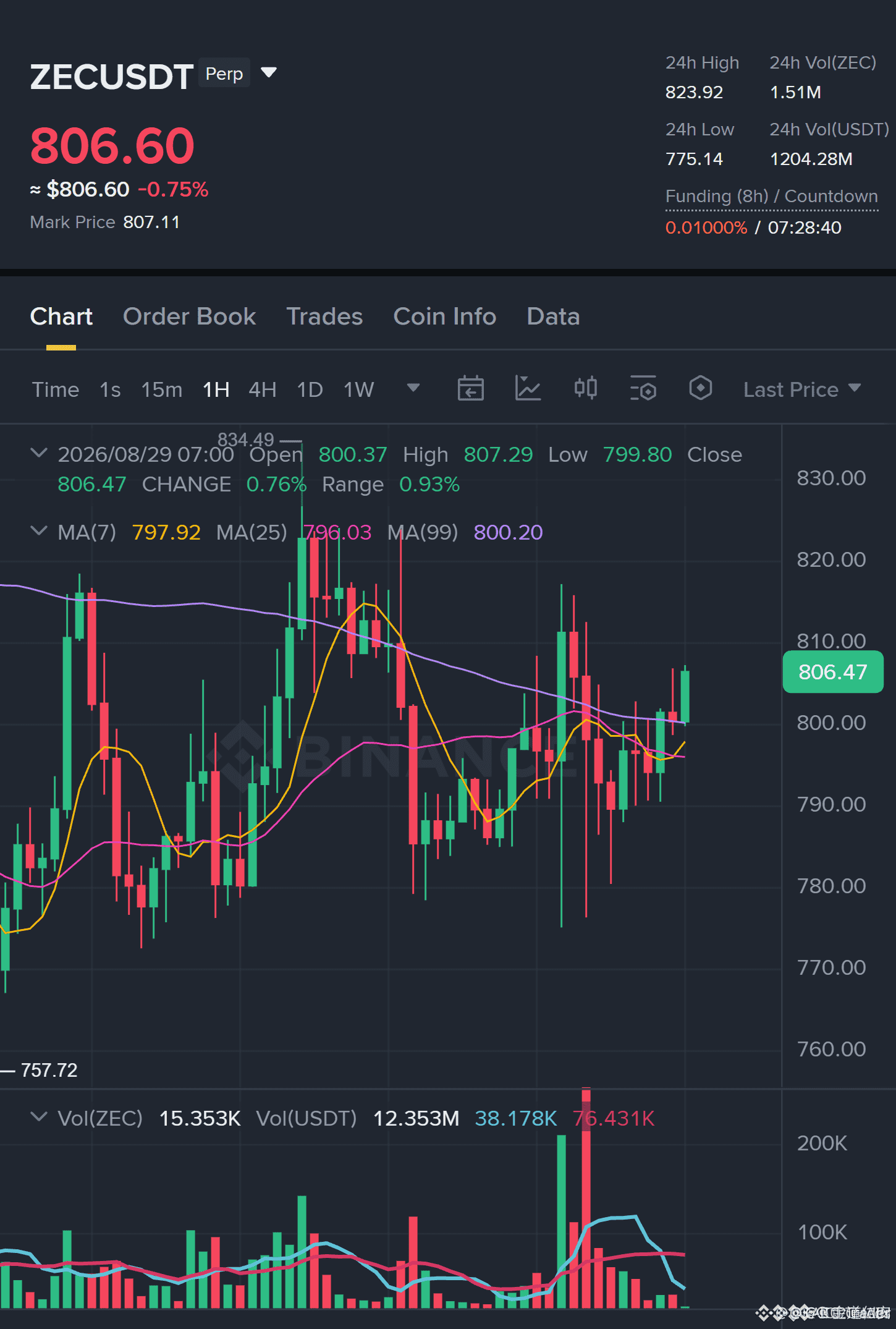Switch to the Chart tab

[x=61, y=316]
